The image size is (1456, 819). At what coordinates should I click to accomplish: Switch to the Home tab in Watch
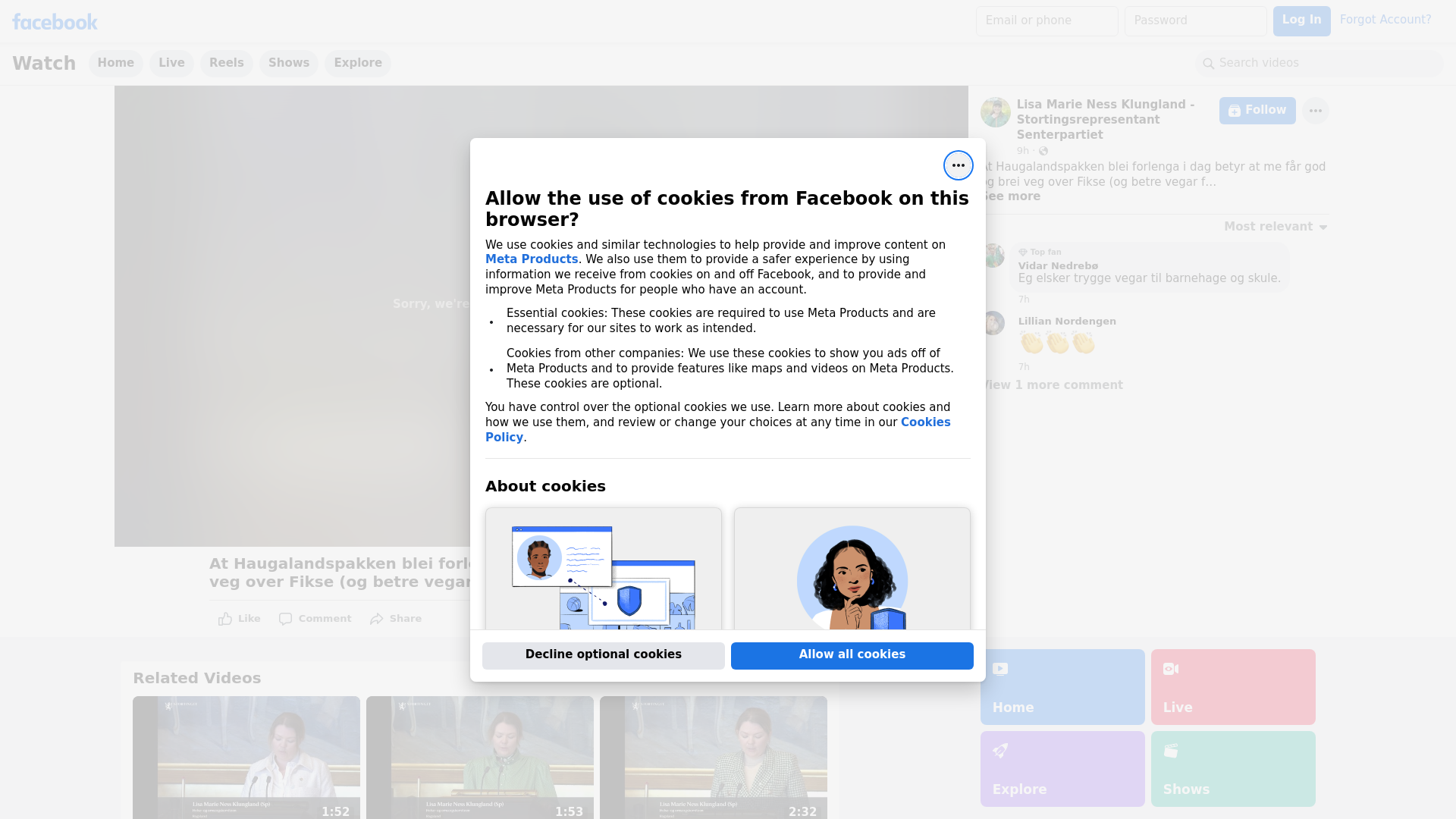coord(115,63)
